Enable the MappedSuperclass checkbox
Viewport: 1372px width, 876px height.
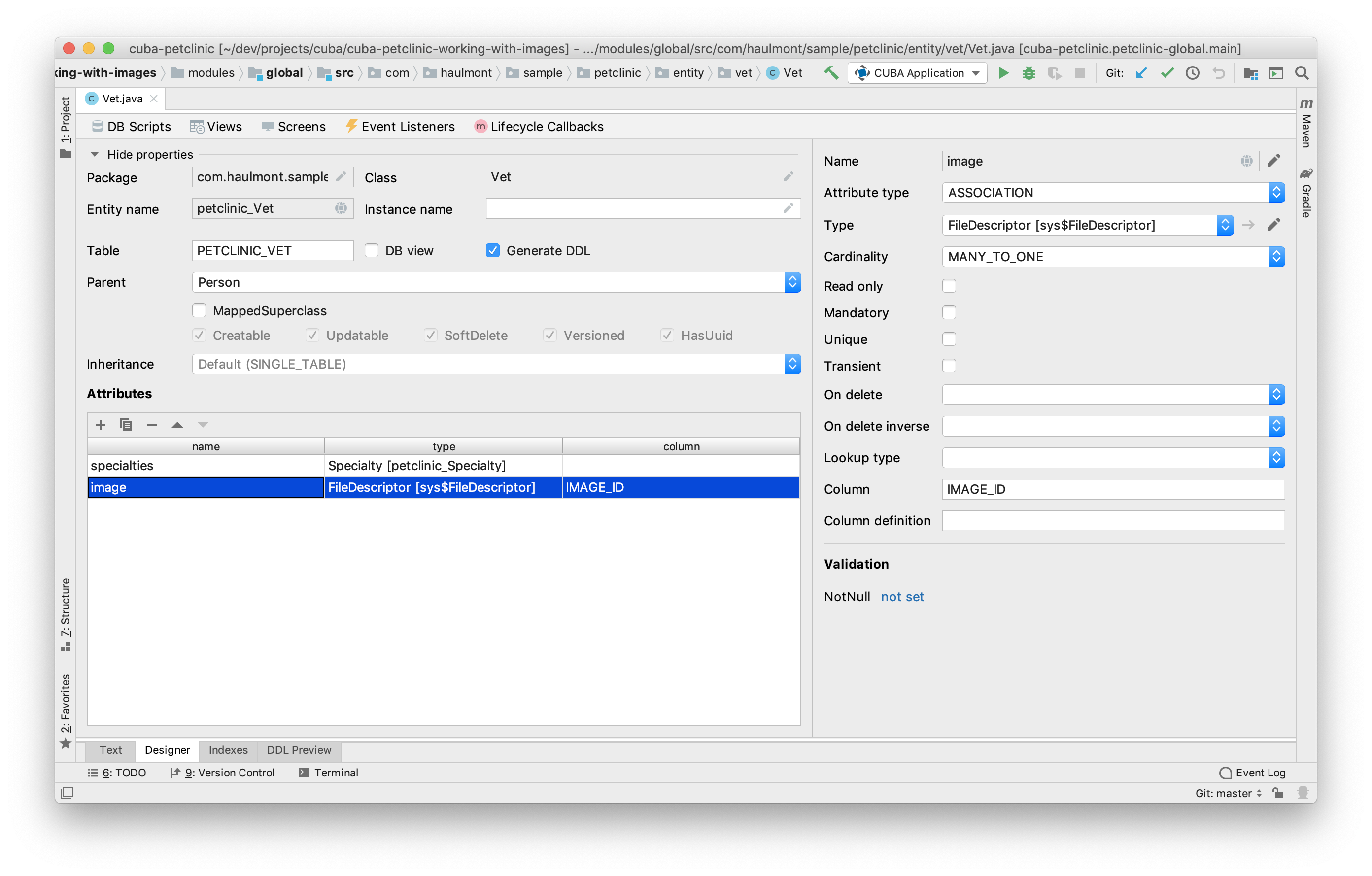[199, 310]
